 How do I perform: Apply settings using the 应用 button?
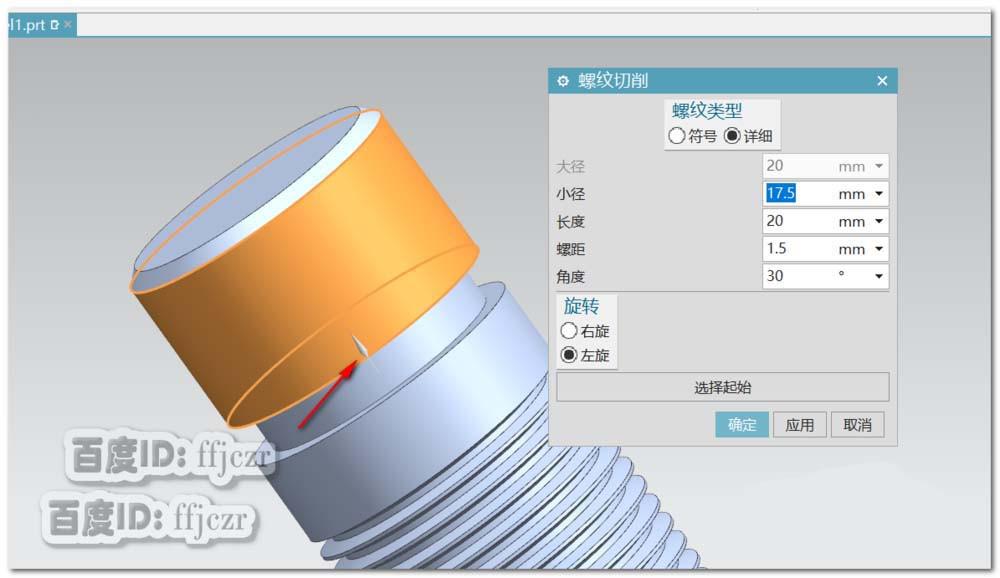tap(800, 424)
